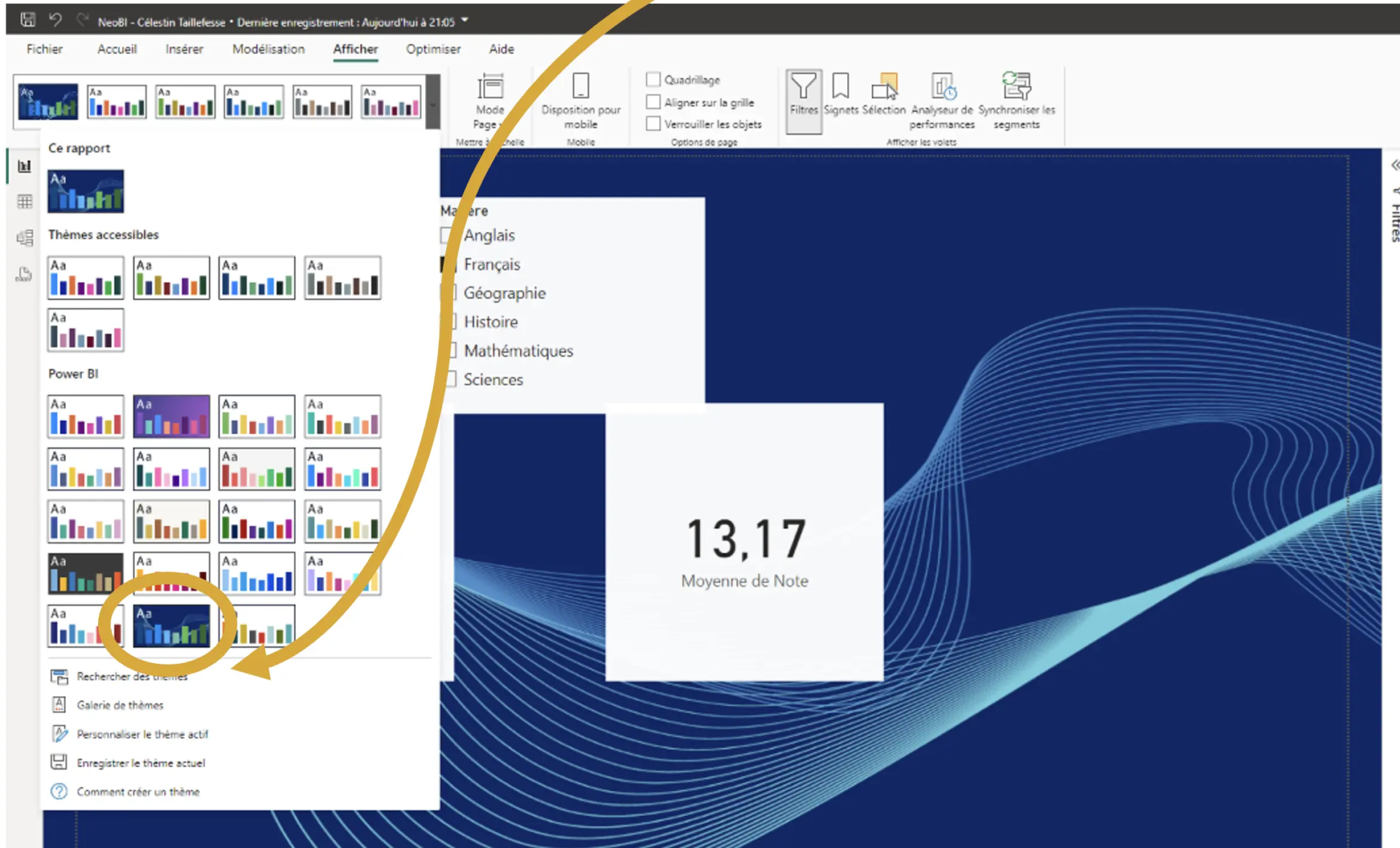Click the Optimiser tab in ribbon
The height and width of the screenshot is (848, 1400).
431,50
